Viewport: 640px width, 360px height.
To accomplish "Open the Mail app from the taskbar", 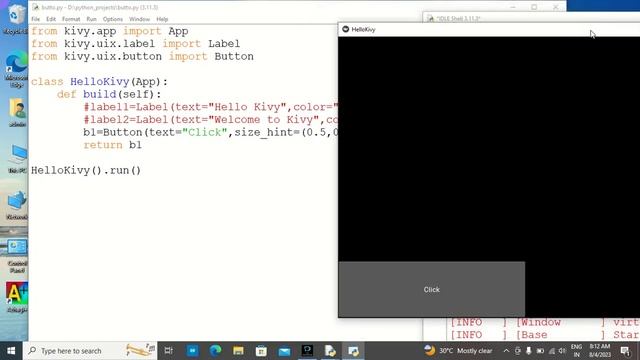I will (284, 351).
